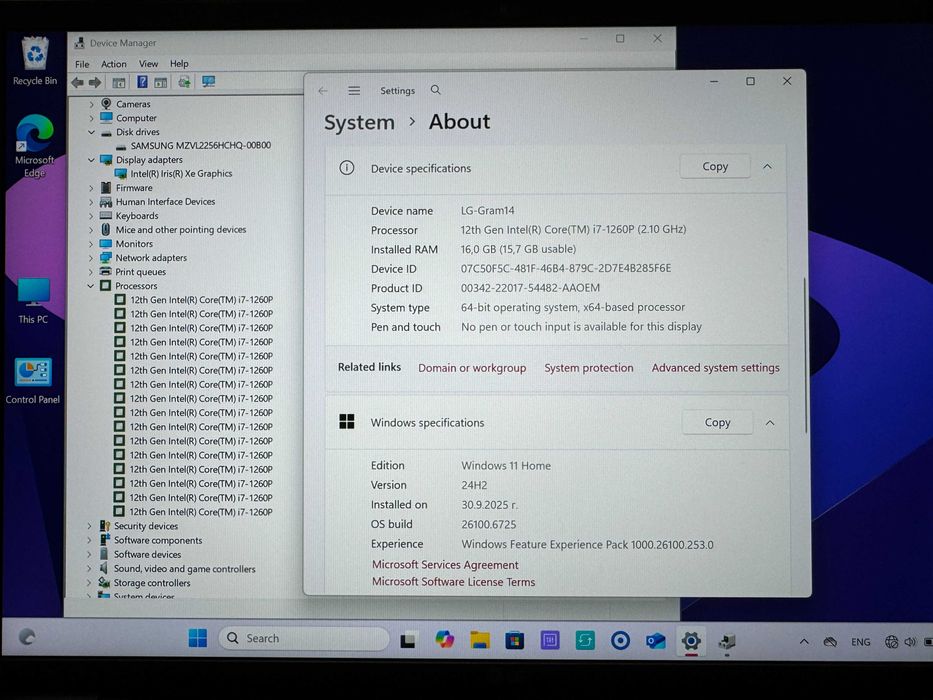This screenshot has height=700, width=933.
Task: Click the teal sync app icon on taskbar
Action: pos(585,640)
